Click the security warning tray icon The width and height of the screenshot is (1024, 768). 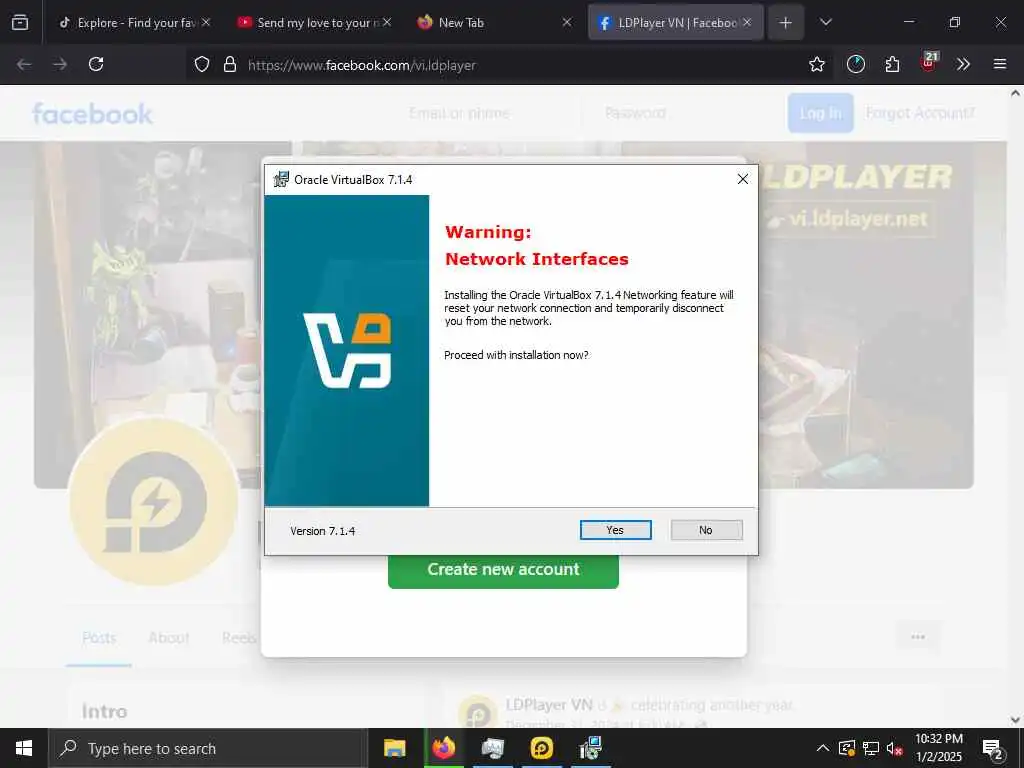[847, 748]
